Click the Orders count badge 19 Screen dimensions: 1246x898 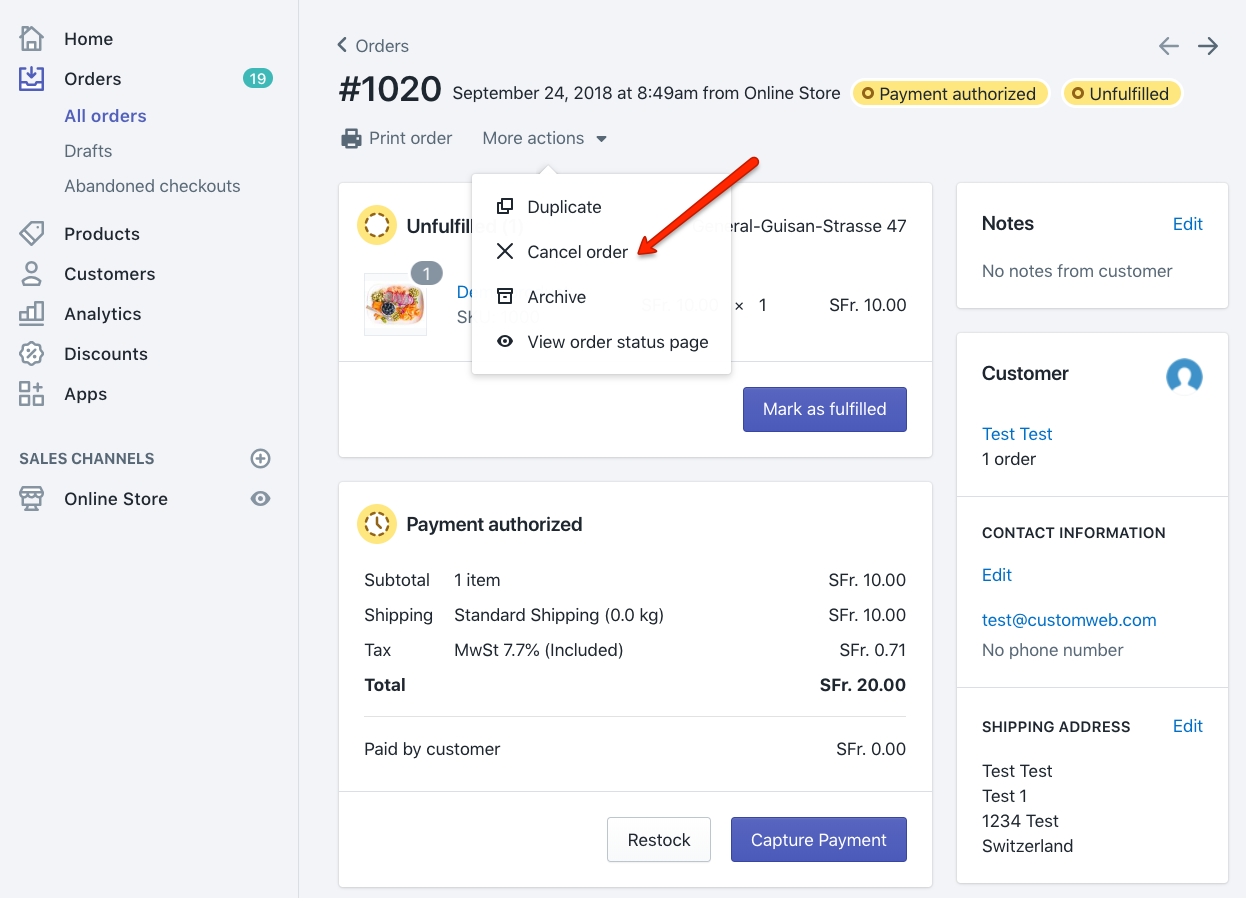pos(258,78)
